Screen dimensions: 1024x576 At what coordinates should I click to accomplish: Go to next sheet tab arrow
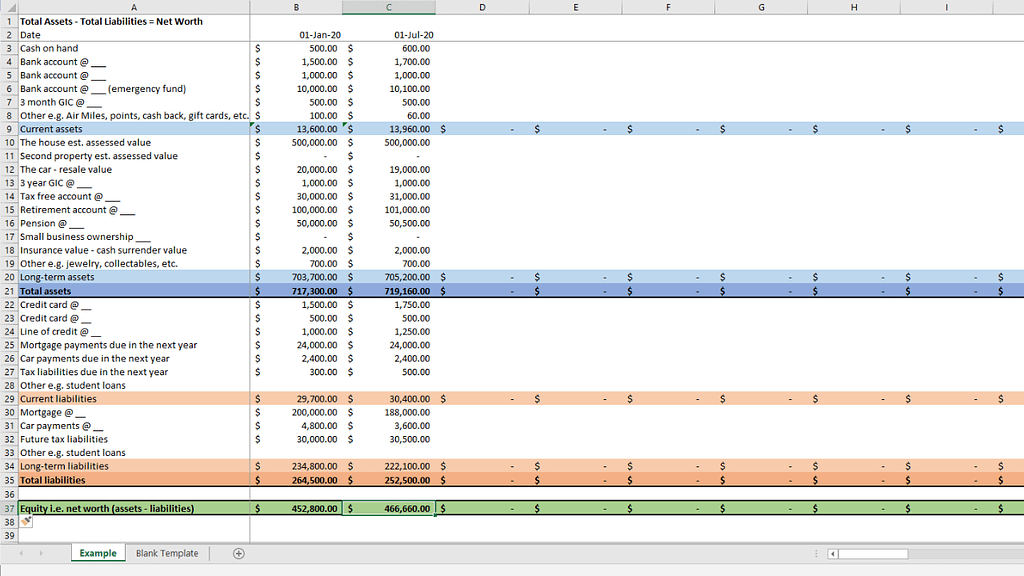point(41,553)
